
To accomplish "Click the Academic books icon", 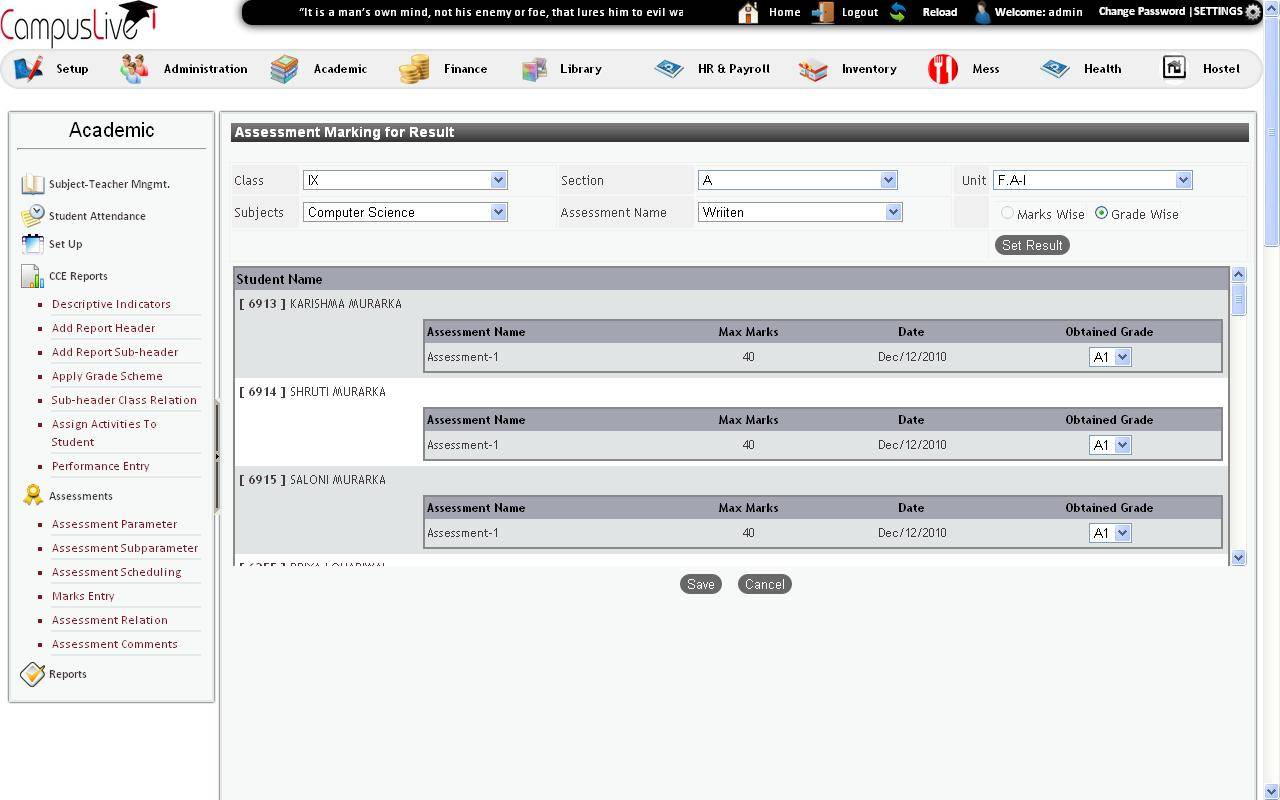I will coord(284,68).
